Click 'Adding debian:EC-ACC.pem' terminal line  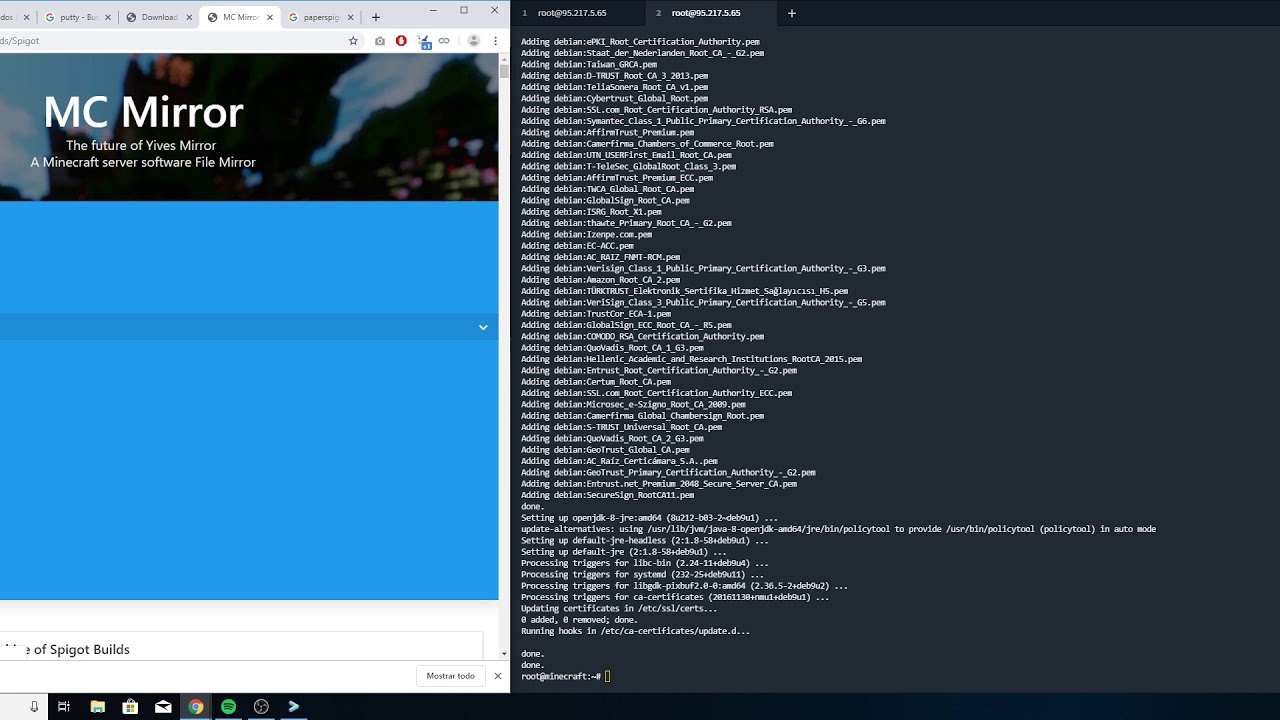pyautogui.click(x=577, y=246)
